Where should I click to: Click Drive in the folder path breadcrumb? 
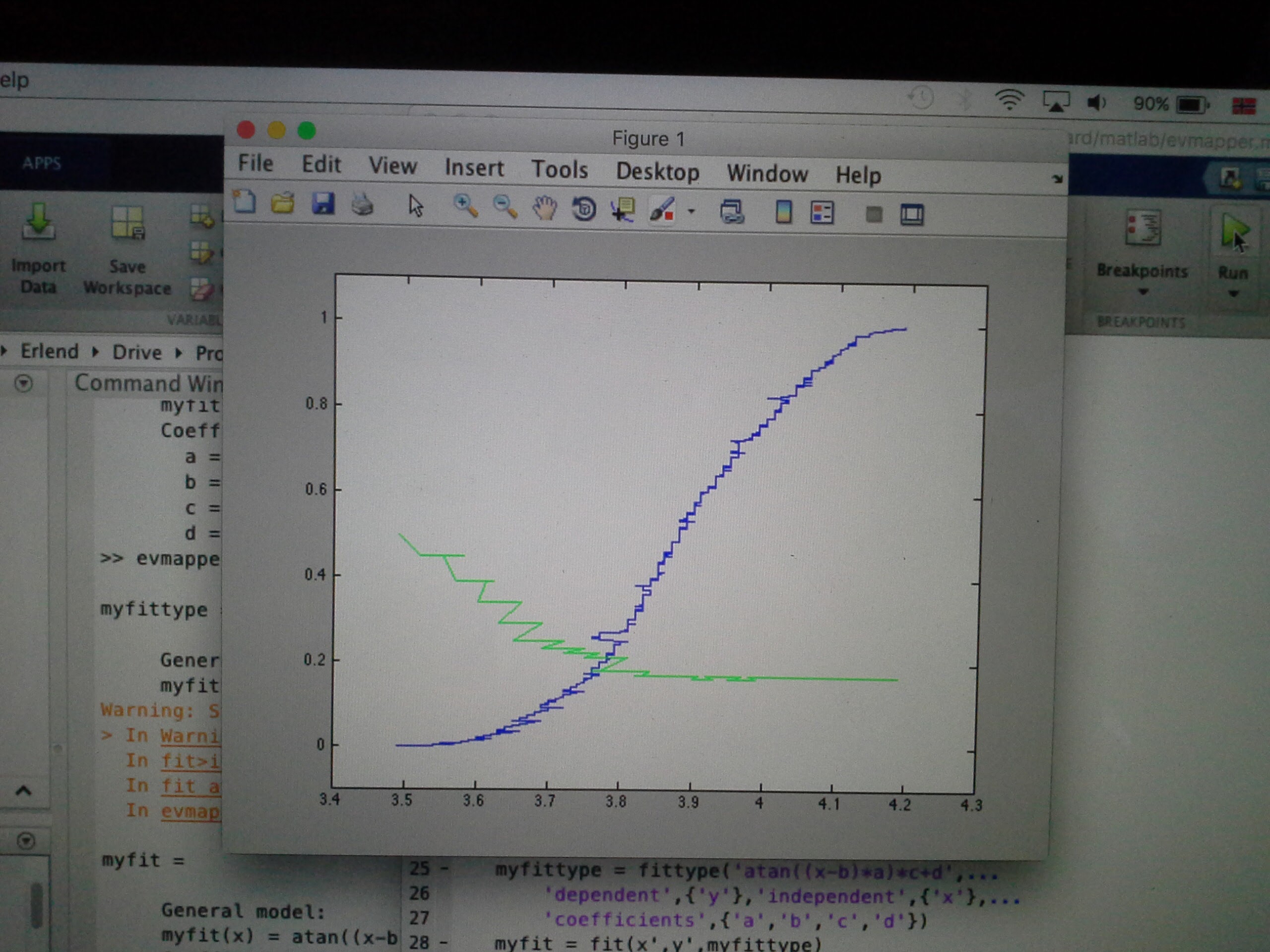point(136,352)
